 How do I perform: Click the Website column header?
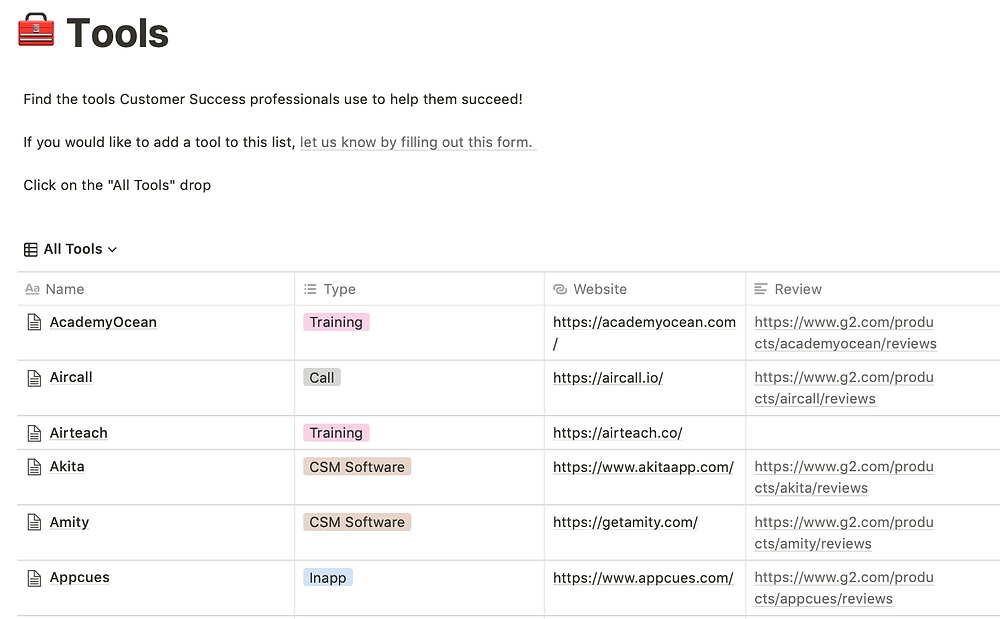(x=645, y=289)
